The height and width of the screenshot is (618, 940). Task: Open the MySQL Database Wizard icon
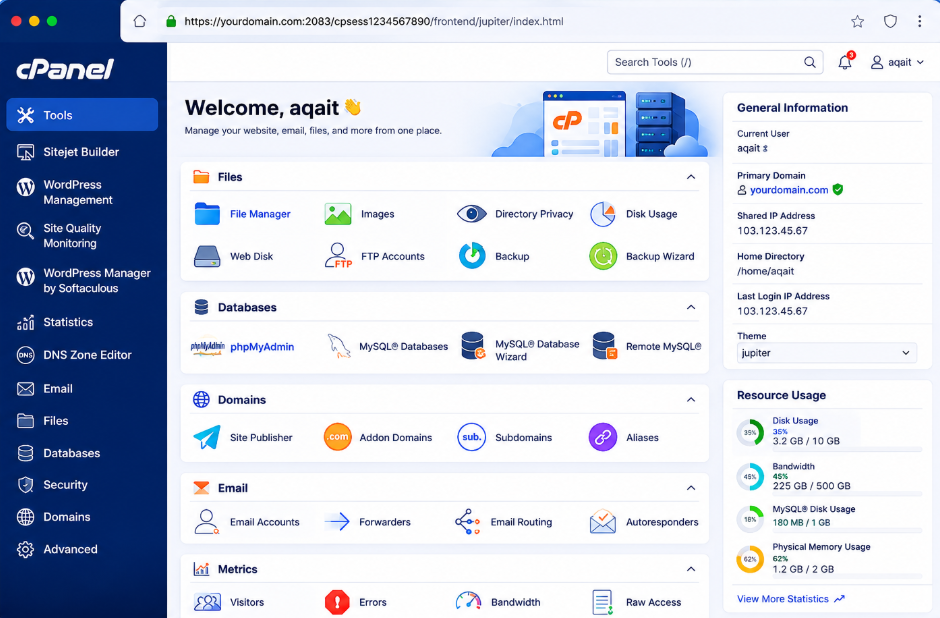tap(473, 346)
